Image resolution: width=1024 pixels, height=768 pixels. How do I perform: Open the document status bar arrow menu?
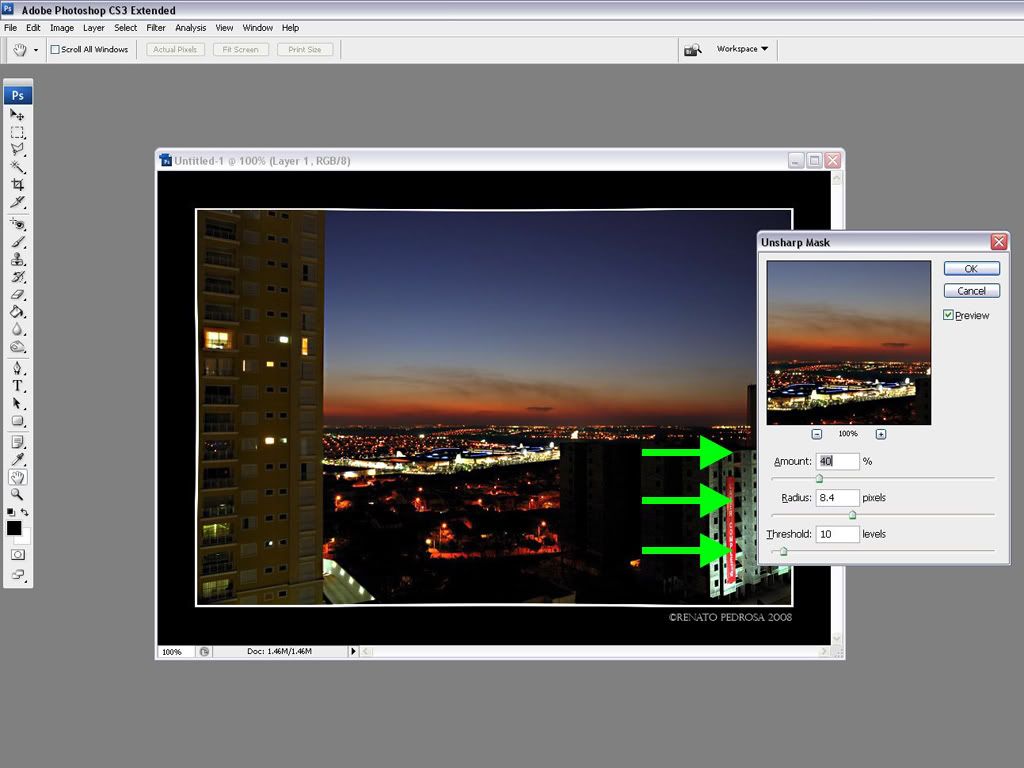click(x=353, y=652)
